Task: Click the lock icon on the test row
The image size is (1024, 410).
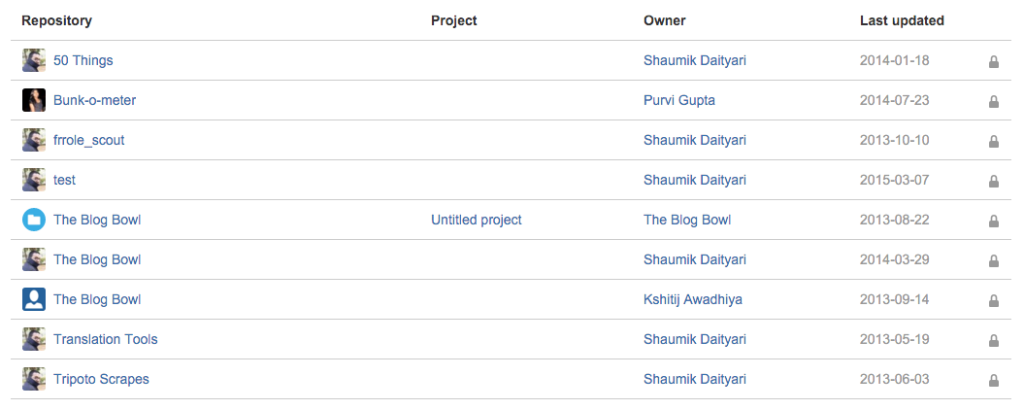Action: click(x=994, y=181)
